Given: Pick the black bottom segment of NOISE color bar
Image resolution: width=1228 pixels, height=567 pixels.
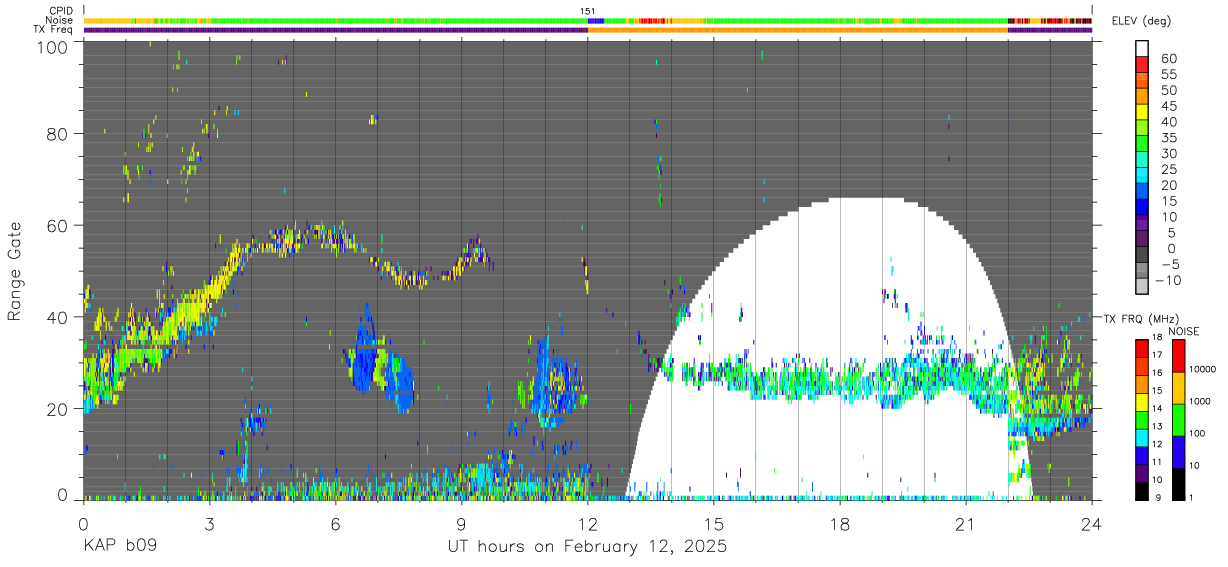Looking at the screenshot, I should 1178,484.
